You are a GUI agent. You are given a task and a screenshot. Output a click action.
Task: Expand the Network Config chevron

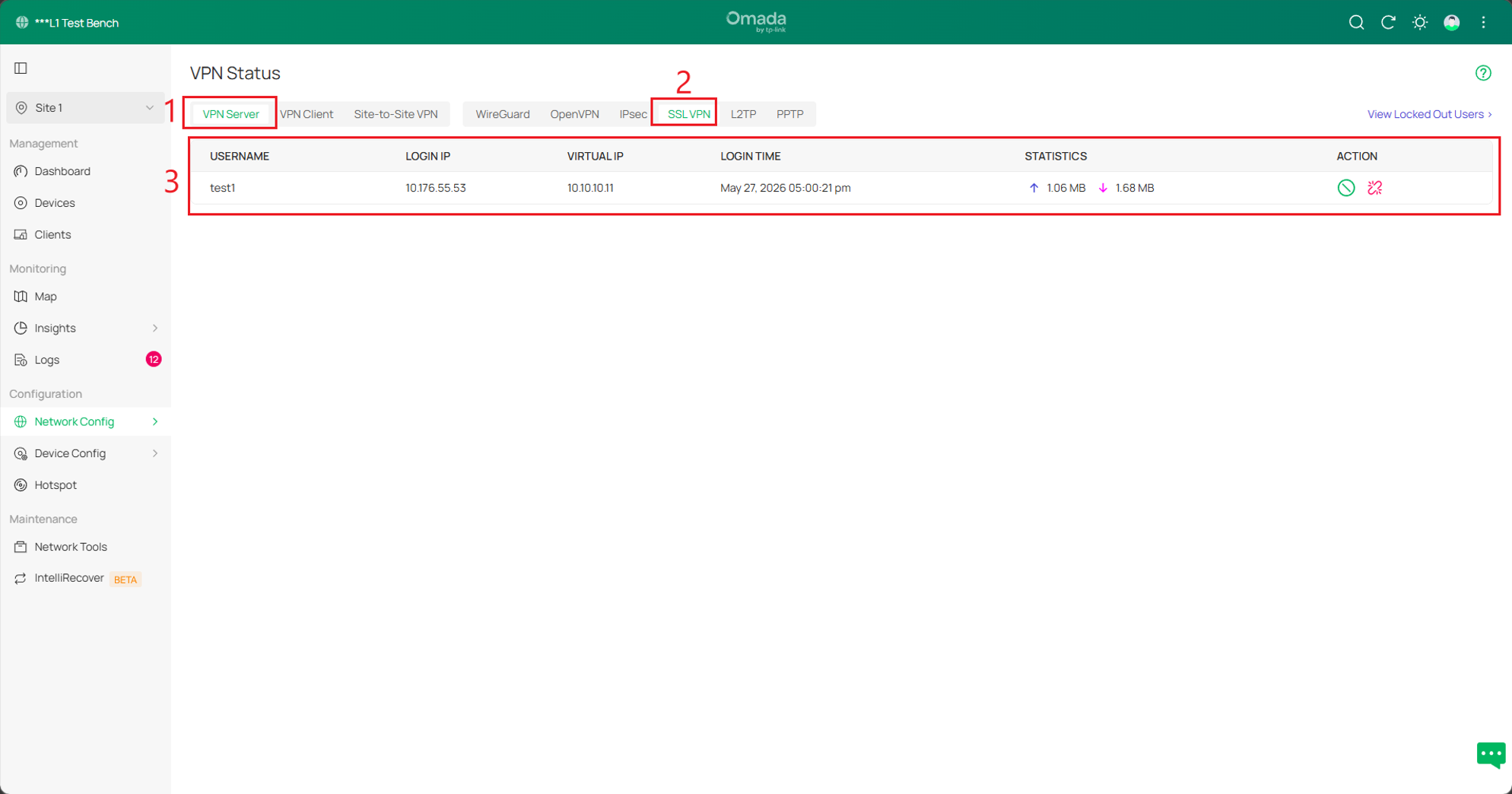tap(155, 421)
